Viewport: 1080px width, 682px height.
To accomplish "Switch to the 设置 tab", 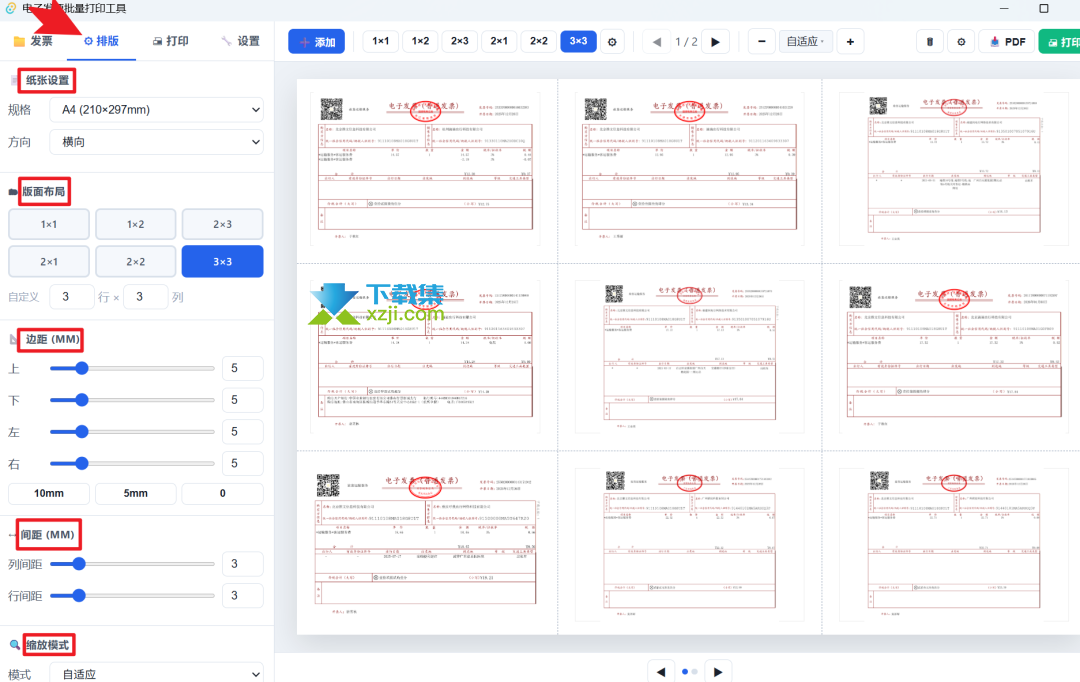I will [x=240, y=41].
